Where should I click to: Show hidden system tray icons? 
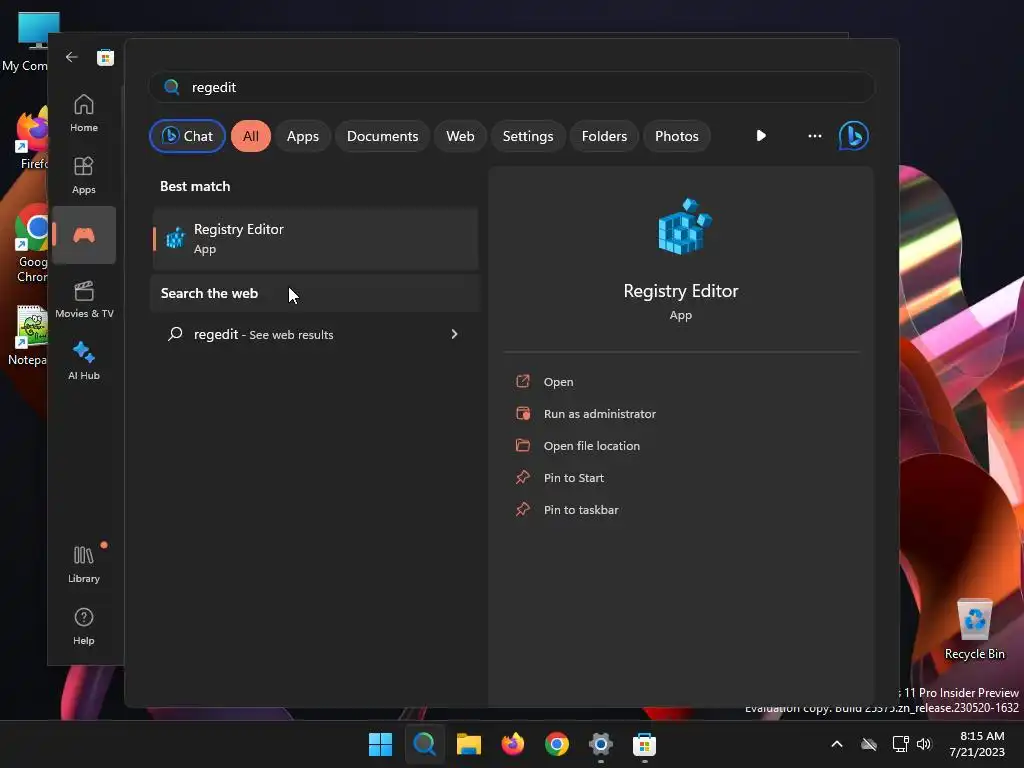(x=837, y=744)
